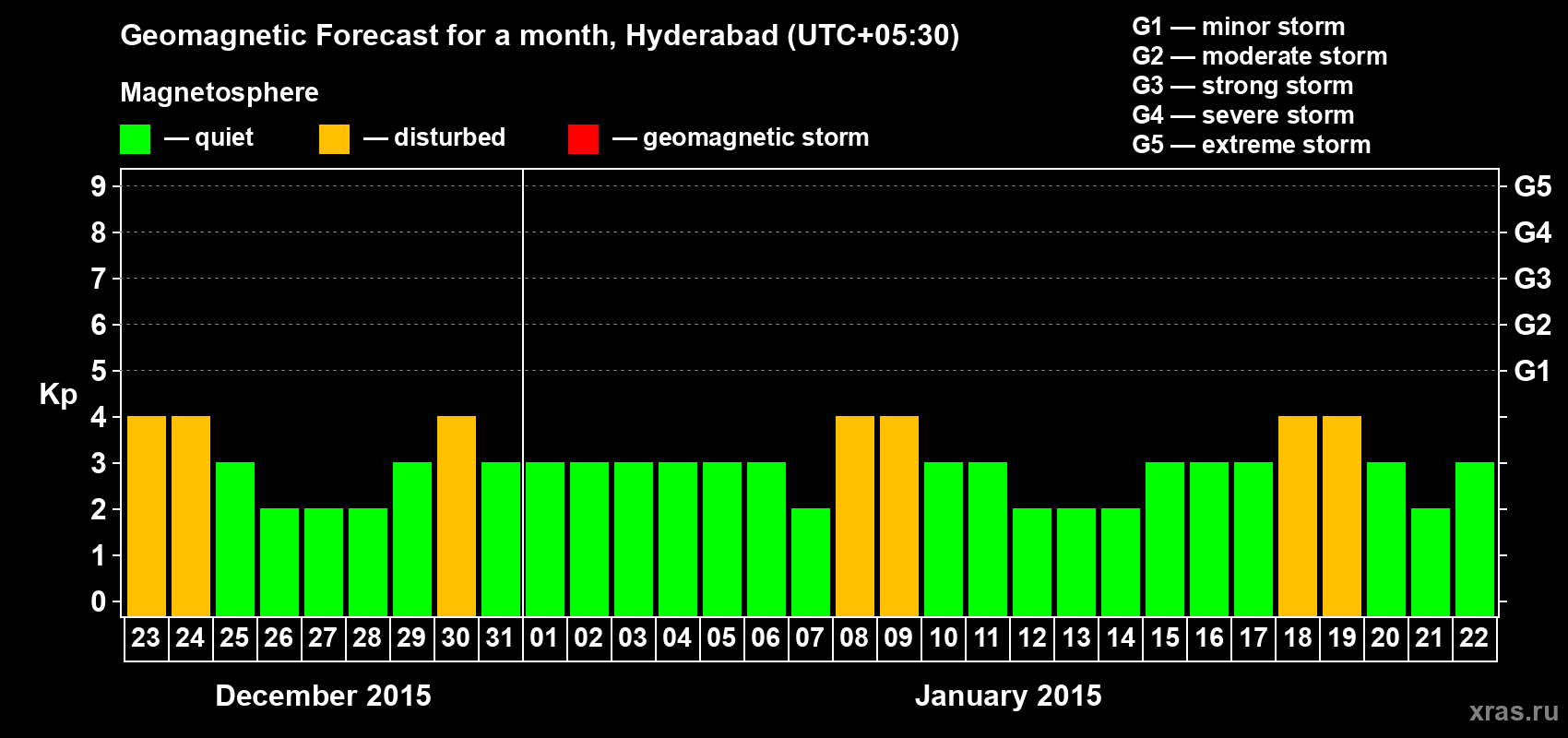Click the date label 31 on the axis
This screenshot has height=738, width=1568.
pyautogui.click(x=500, y=638)
